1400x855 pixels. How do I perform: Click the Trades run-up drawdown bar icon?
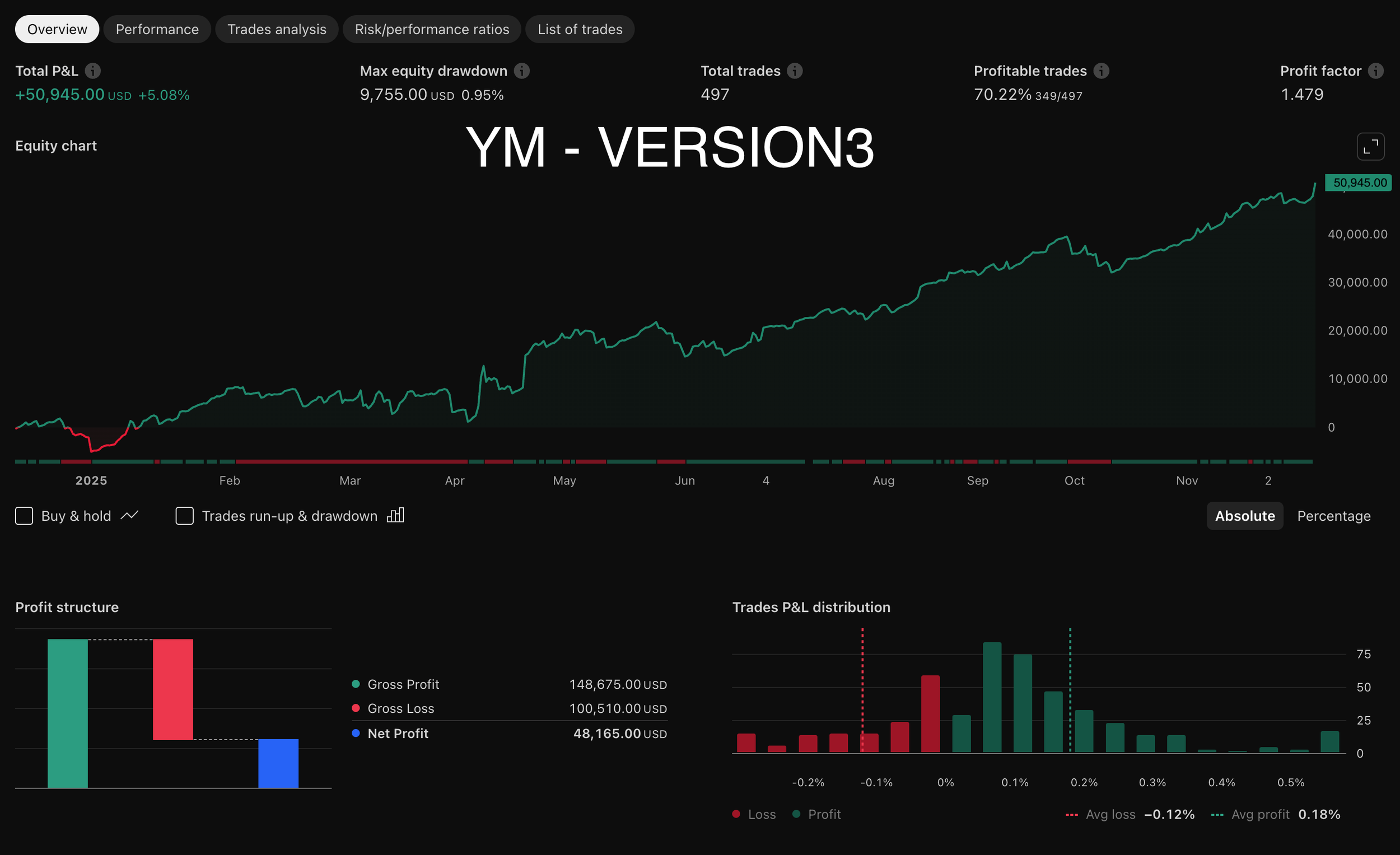point(395,515)
